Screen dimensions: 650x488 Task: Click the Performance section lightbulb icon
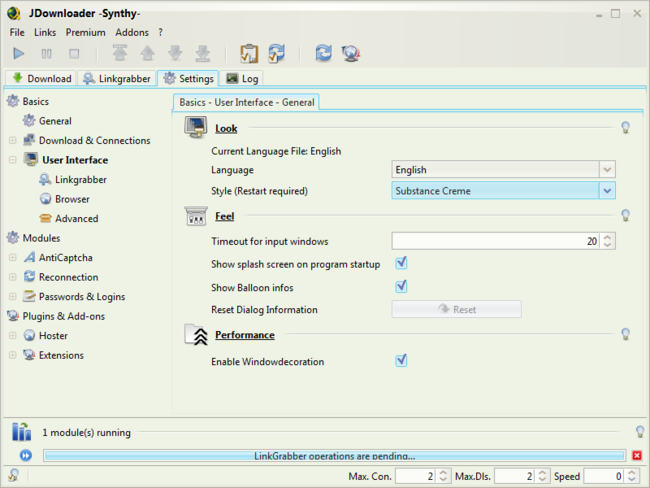626,334
